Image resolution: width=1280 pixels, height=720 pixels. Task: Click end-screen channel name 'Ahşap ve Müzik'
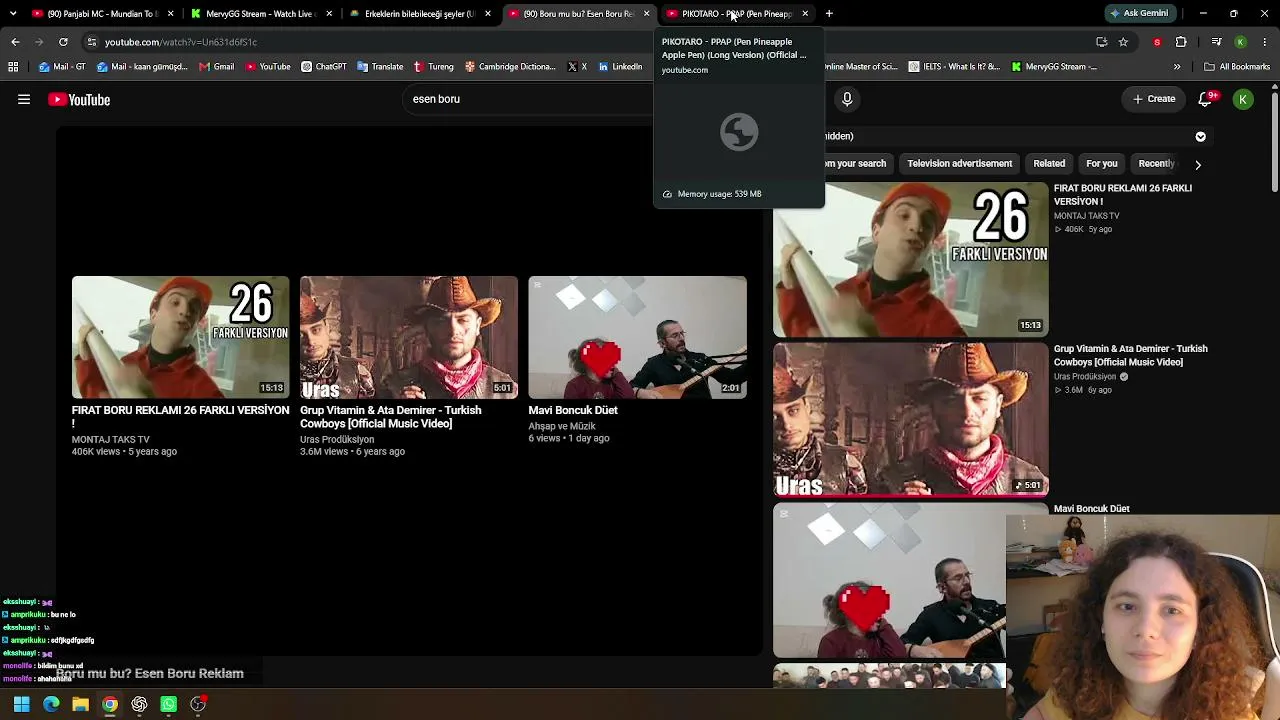click(562, 426)
